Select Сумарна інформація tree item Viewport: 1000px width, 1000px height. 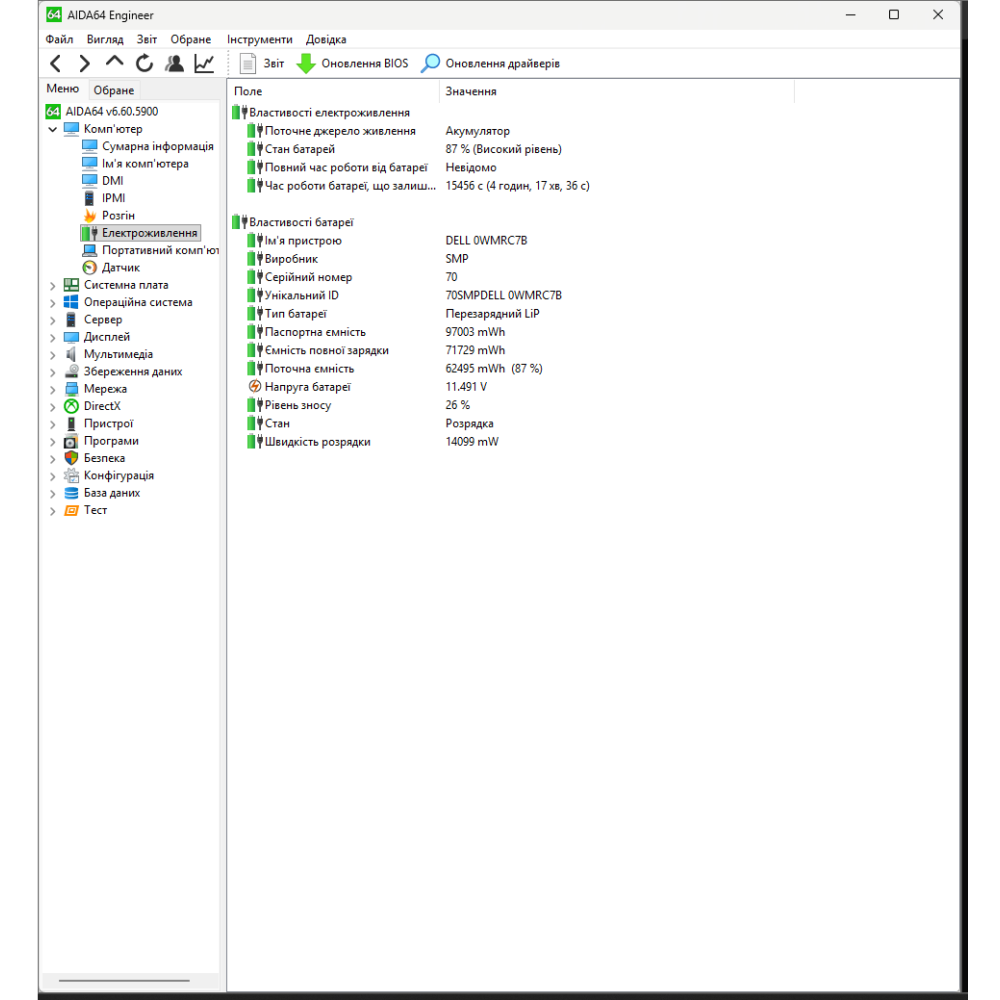157,146
